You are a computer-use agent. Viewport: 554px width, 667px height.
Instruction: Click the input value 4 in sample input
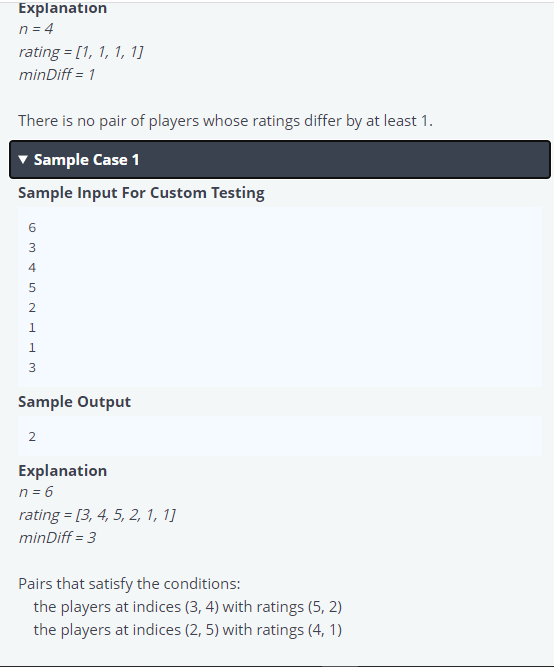coord(32,268)
